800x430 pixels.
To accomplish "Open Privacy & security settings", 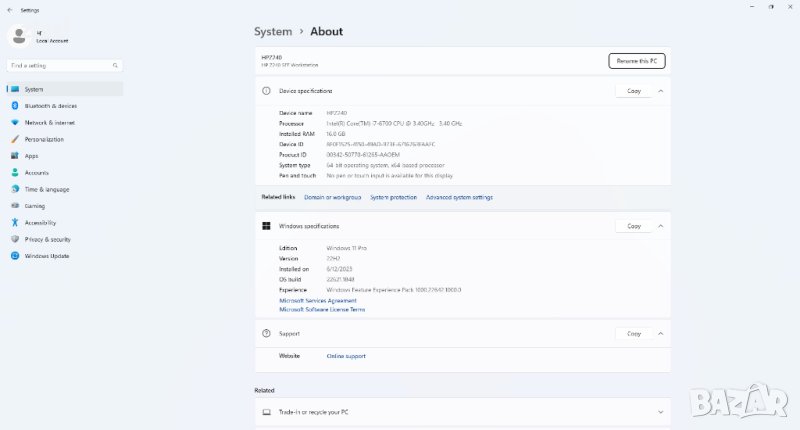I will (x=47, y=239).
